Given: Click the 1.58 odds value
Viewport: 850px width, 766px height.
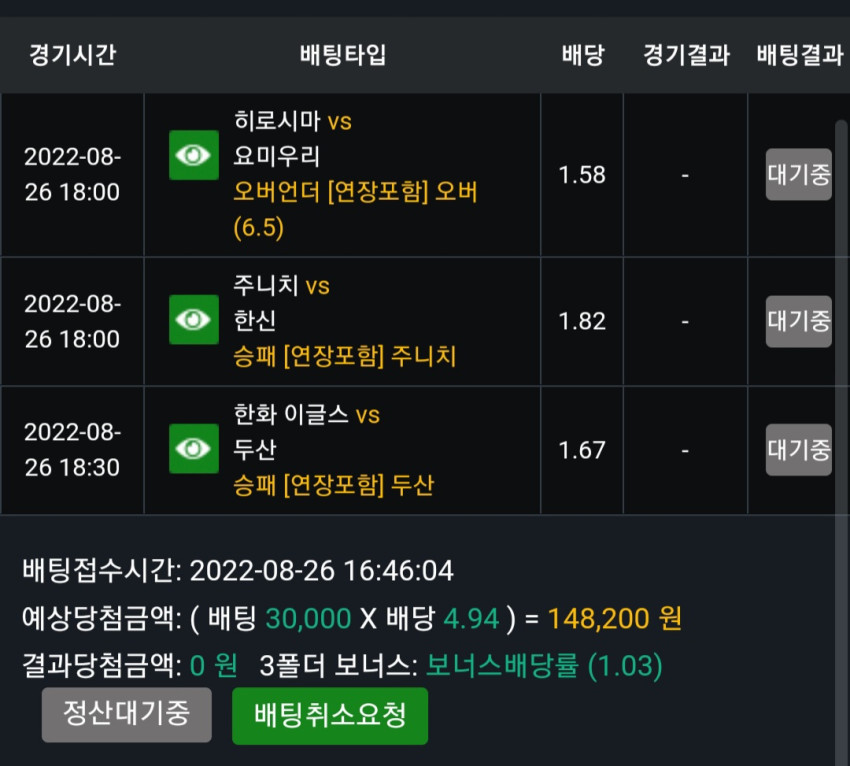Looking at the screenshot, I should 582,175.
